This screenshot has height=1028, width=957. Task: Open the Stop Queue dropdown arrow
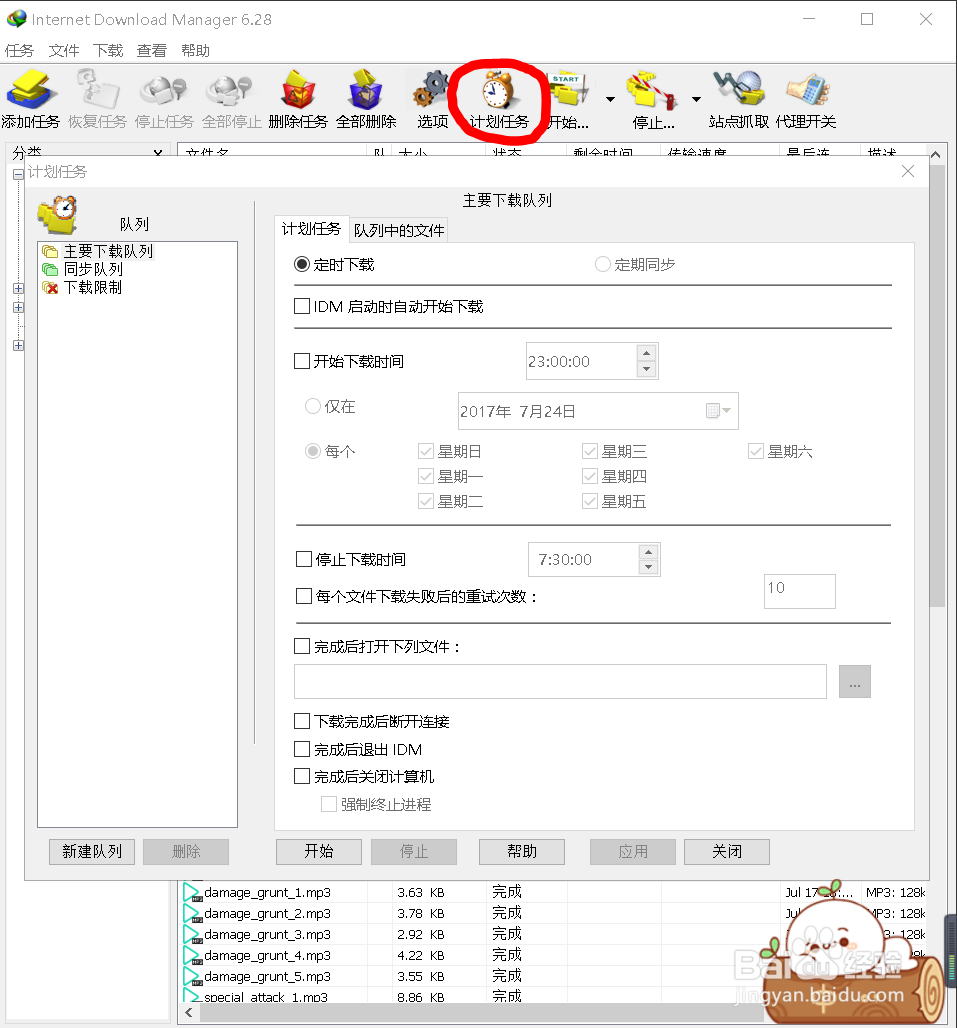[x=696, y=100]
